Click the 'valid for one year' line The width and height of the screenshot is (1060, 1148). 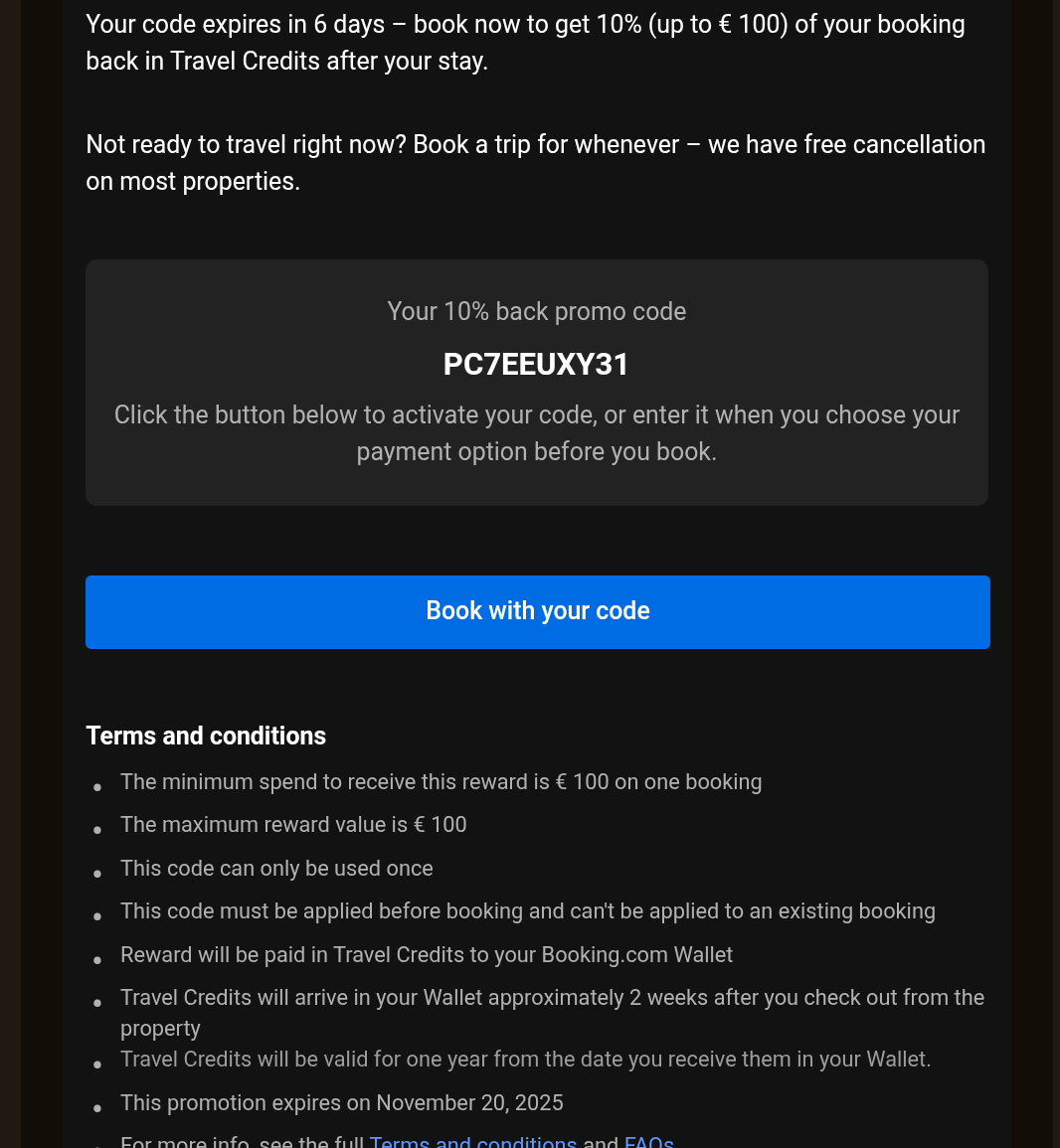click(x=525, y=1060)
